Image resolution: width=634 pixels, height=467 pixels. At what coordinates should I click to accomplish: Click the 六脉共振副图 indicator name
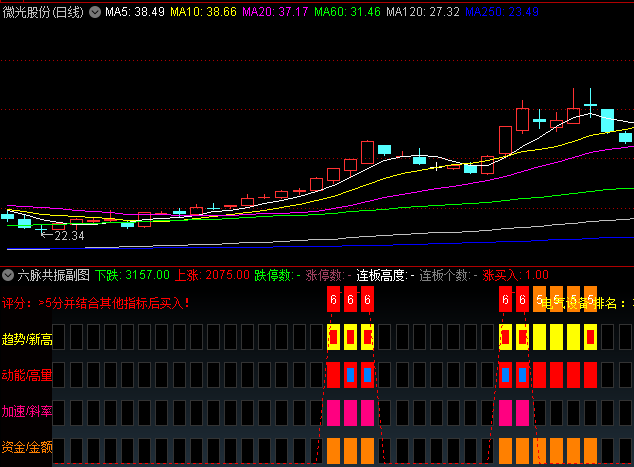tap(53, 275)
